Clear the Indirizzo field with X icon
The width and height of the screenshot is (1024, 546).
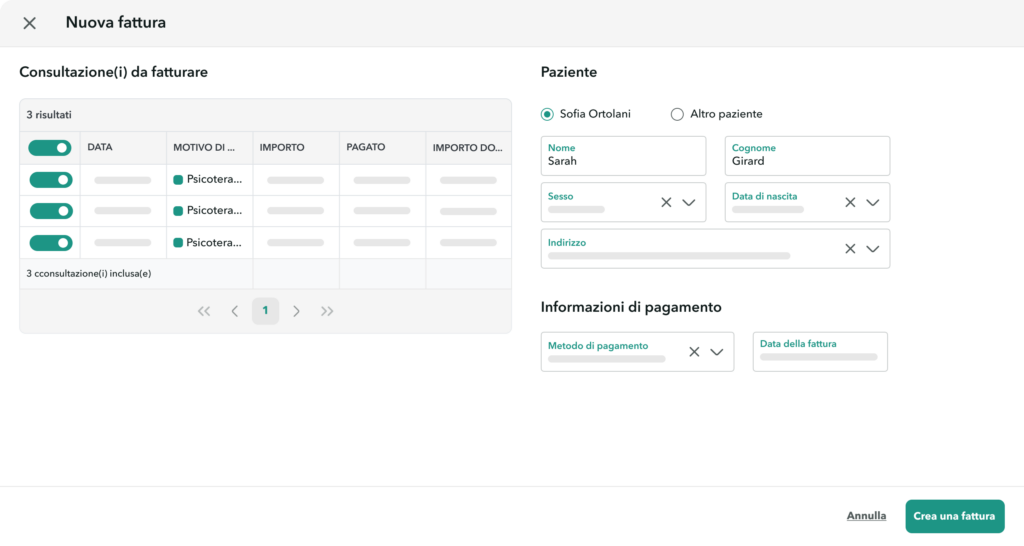click(x=850, y=249)
